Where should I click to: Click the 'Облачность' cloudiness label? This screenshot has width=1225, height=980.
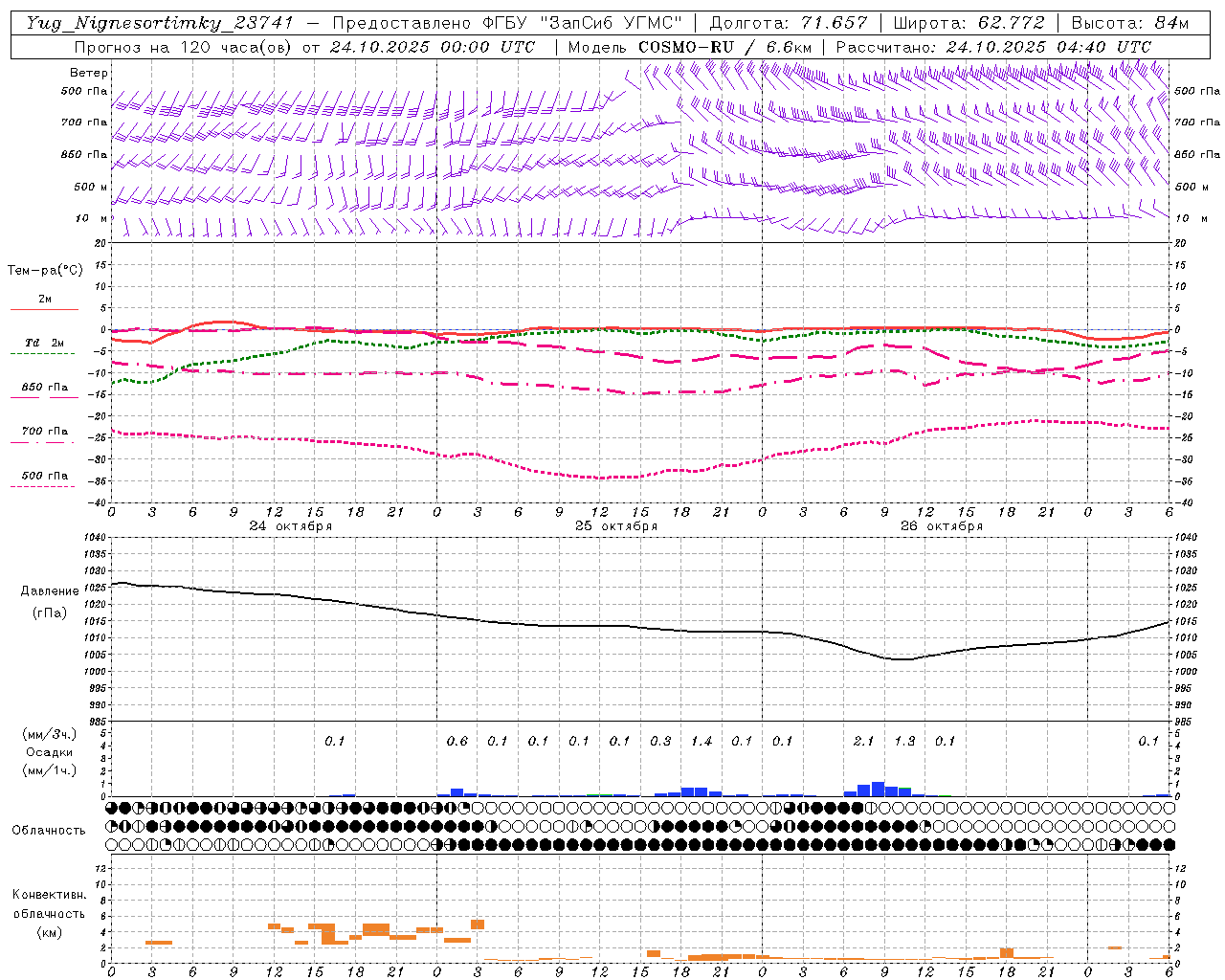tap(49, 830)
